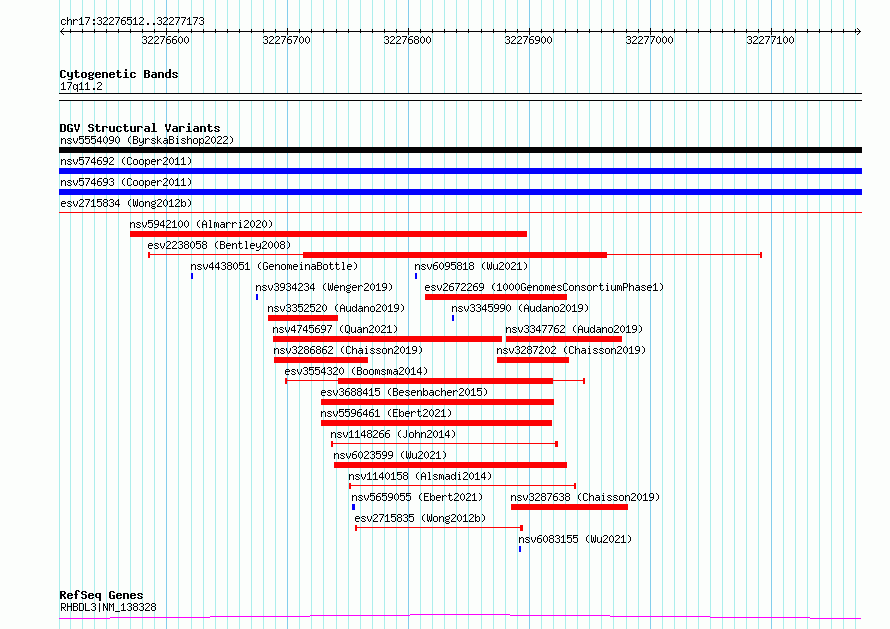The height and width of the screenshot is (629, 890).
Task: Click the chr17:32276512..32277173 coordinate text
Action: pyautogui.click(x=132, y=22)
